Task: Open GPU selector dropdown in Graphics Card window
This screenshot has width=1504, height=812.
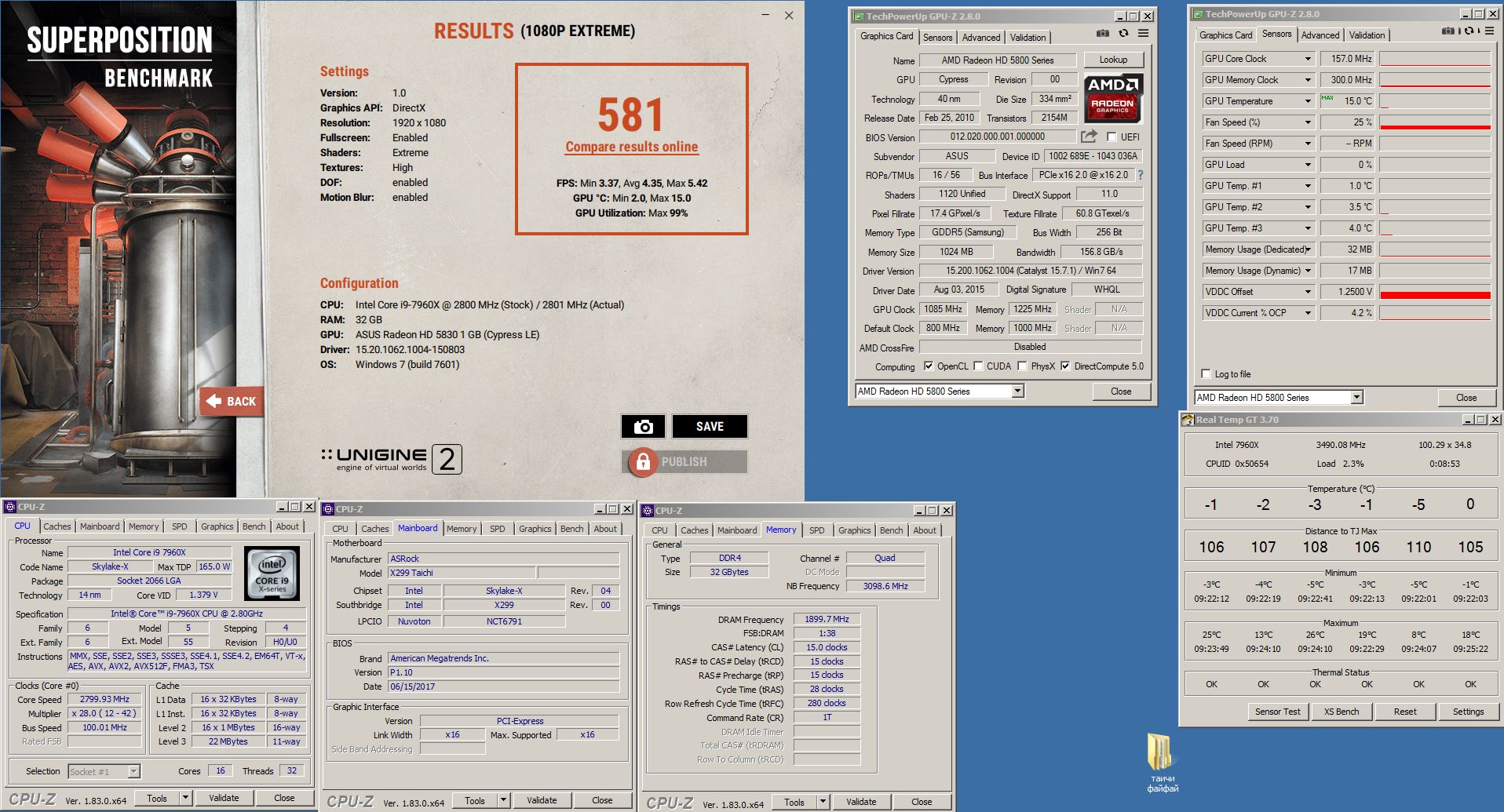Action: point(1017,391)
